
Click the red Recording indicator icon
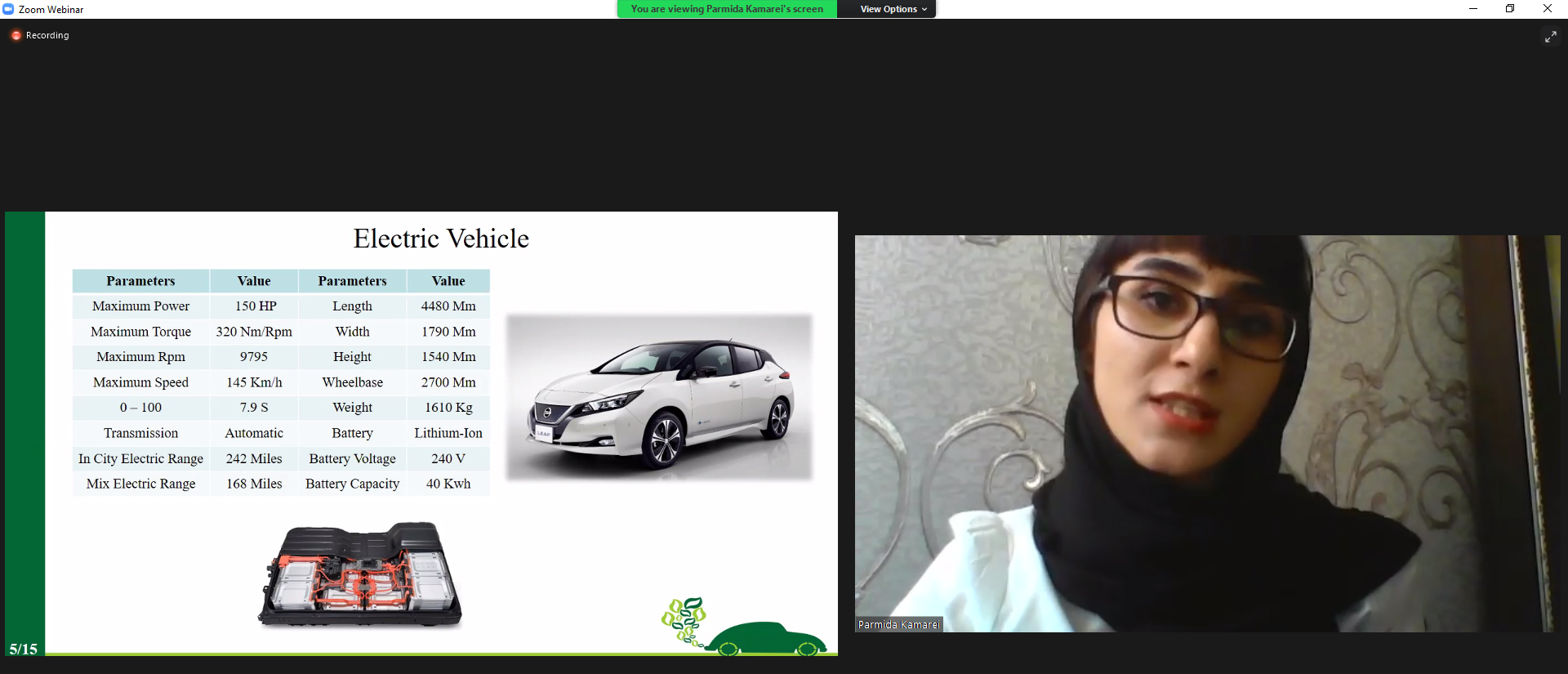coord(16,35)
